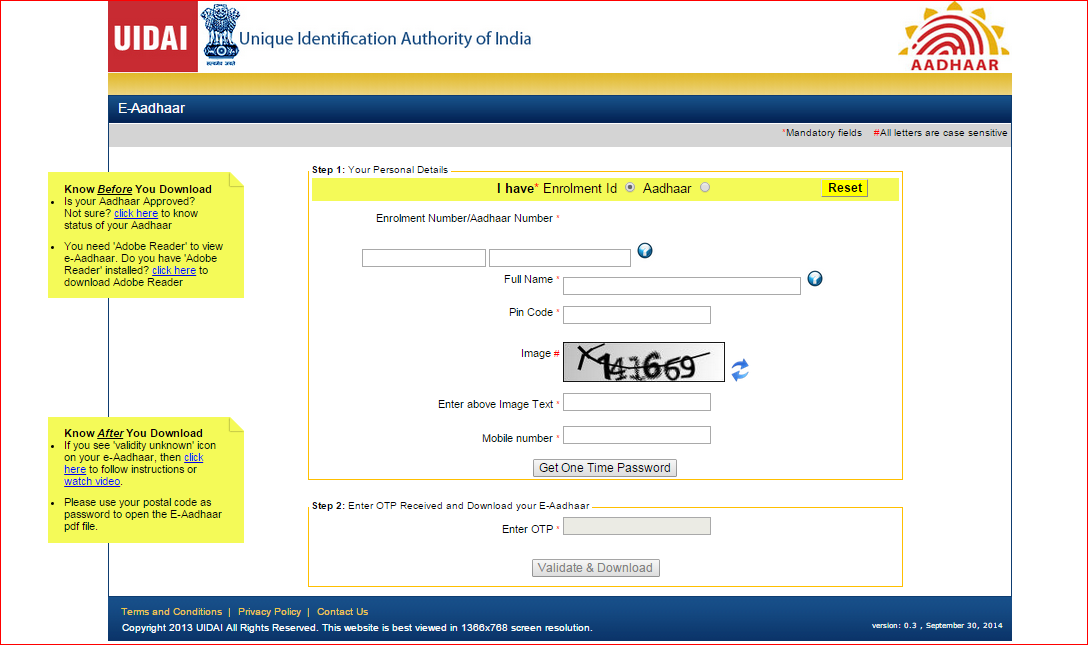Click the Mandatory fields note

822,132
